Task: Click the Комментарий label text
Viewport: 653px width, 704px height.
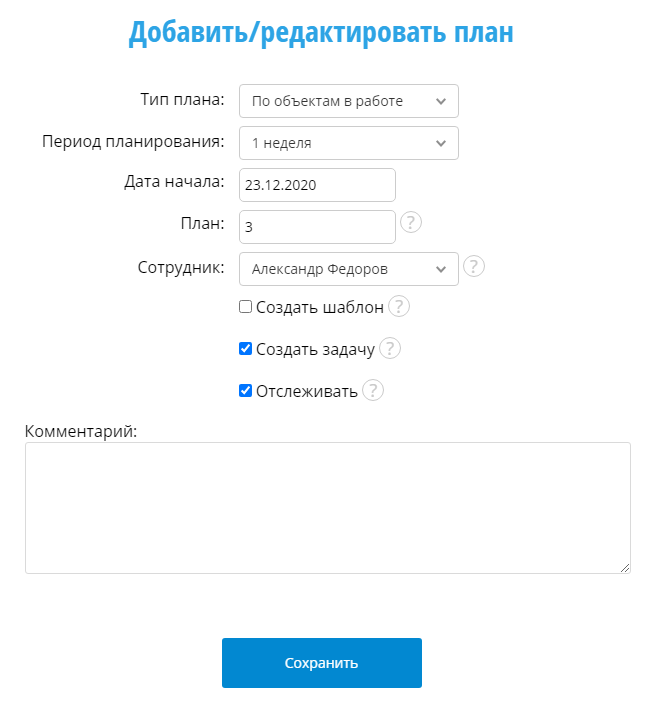Action: [x=80, y=431]
